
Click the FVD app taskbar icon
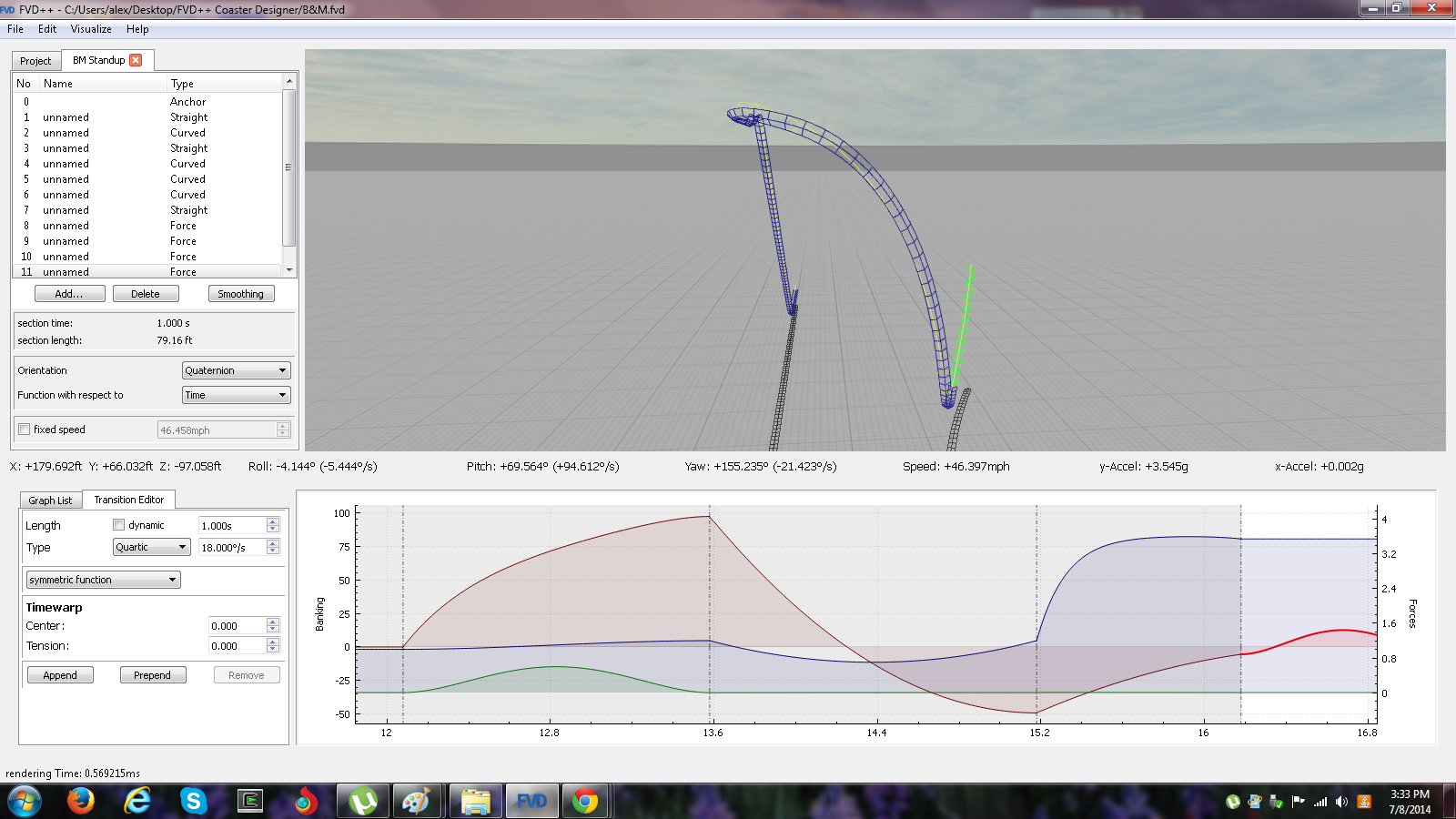pos(531,801)
